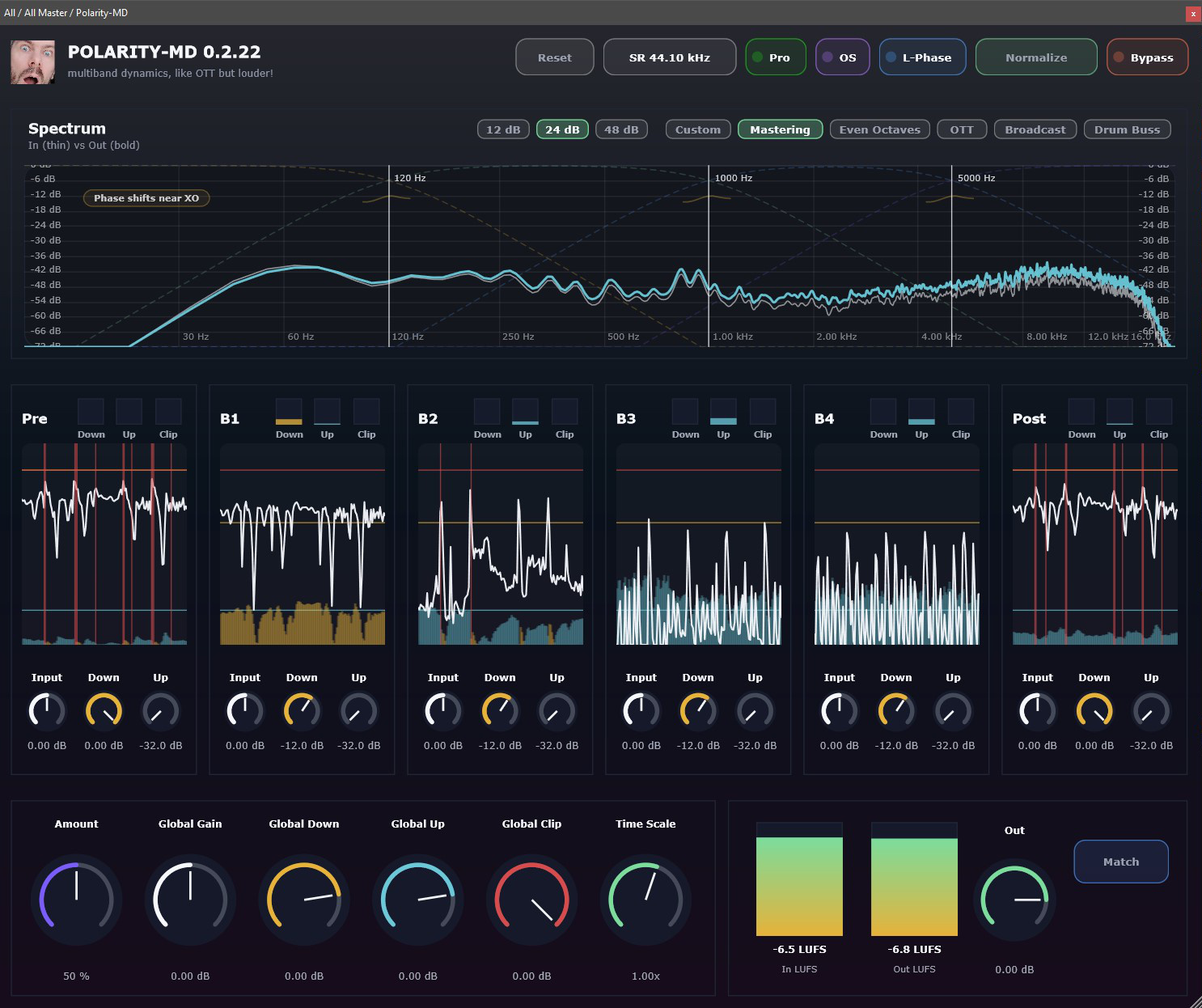The height and width of the screenshot is (1008, 1202).
Task: Click the Amount knob
Action: (77, 900)
